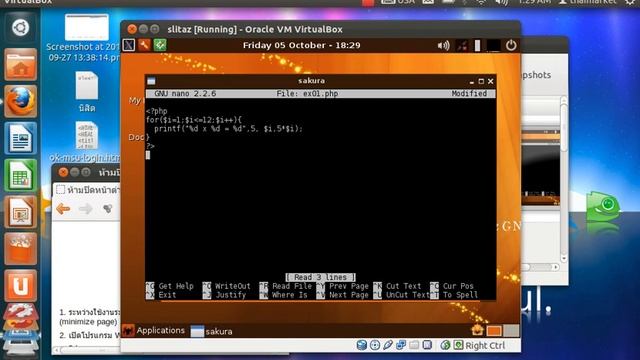Click 'Cut Text' in nano shortcut bar

(403, 286)
